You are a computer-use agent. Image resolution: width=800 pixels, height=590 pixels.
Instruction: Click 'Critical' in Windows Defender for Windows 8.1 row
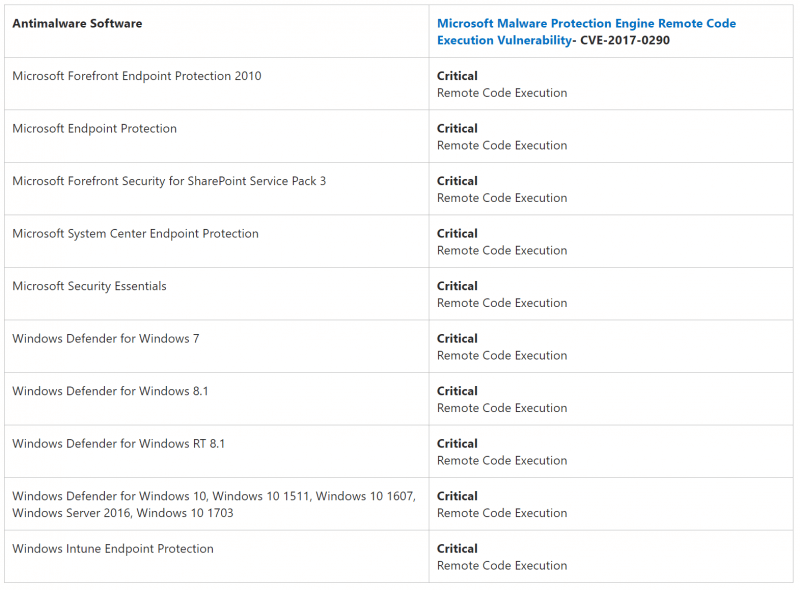(457, 391)
